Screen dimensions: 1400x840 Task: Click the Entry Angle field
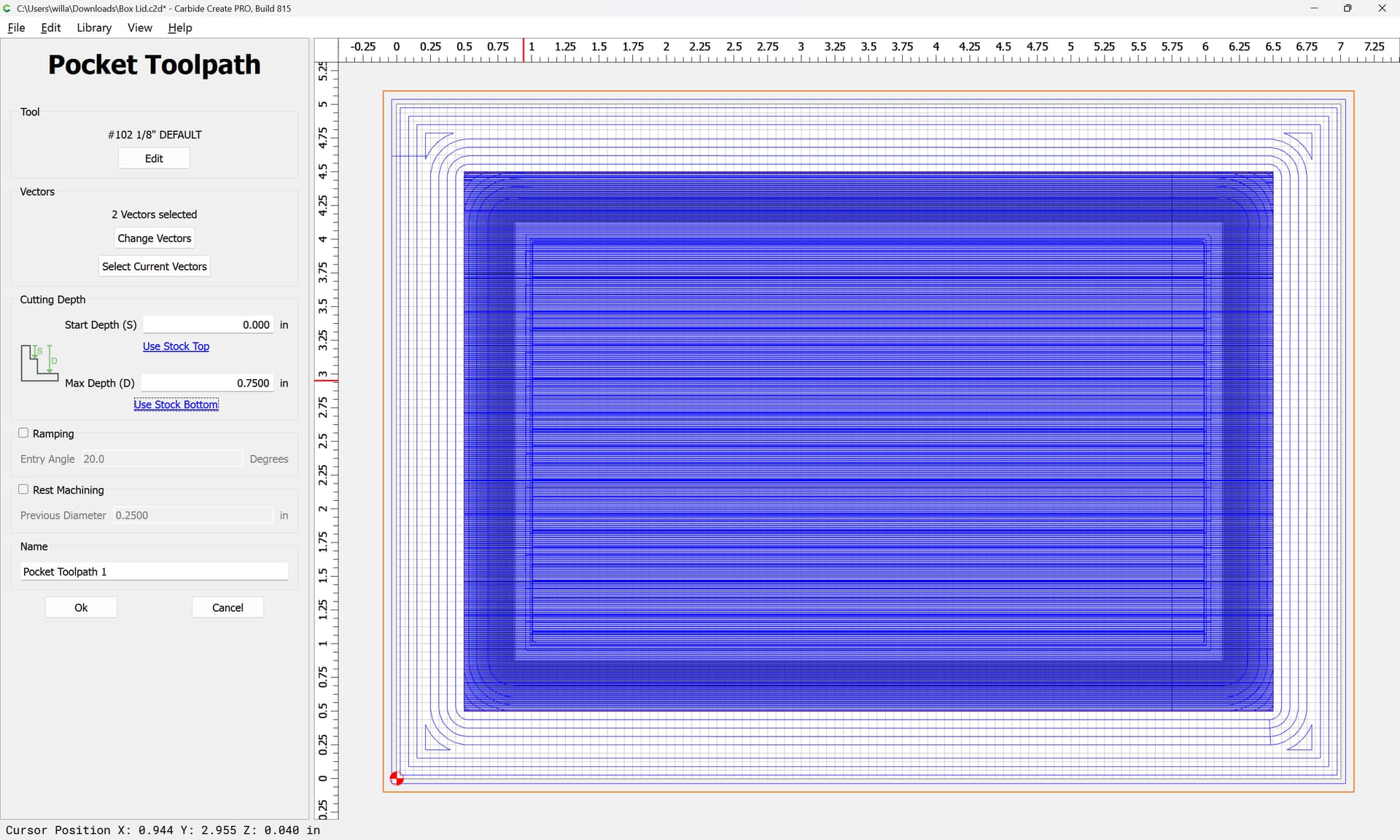[x=160, y=459]
